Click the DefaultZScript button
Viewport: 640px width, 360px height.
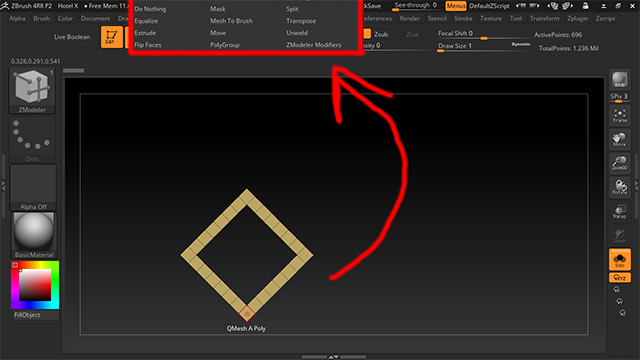(x=489, y=6)
